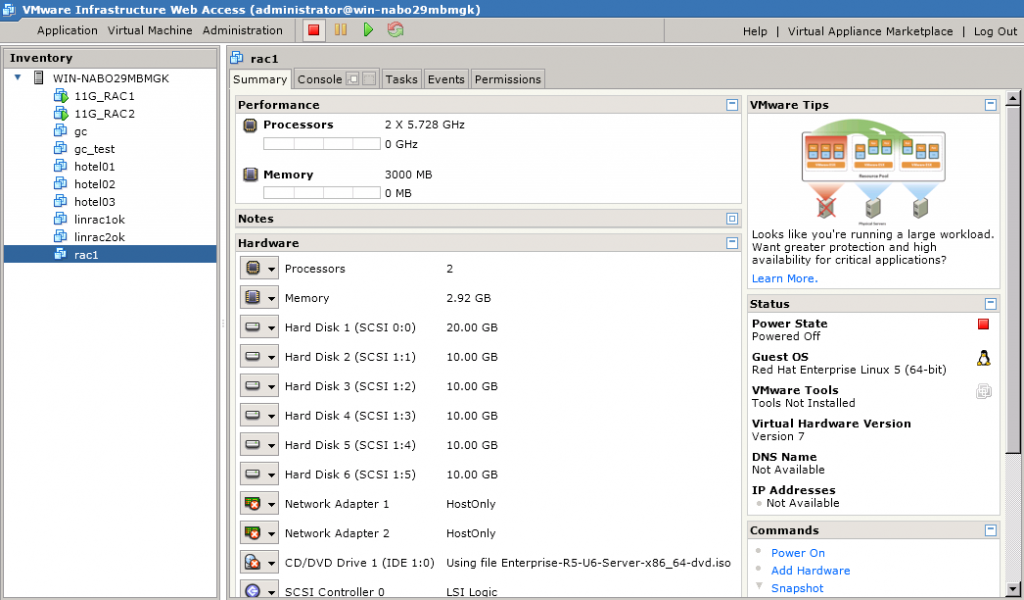Click the Network Adapter 1 device icon

point(253,504)
